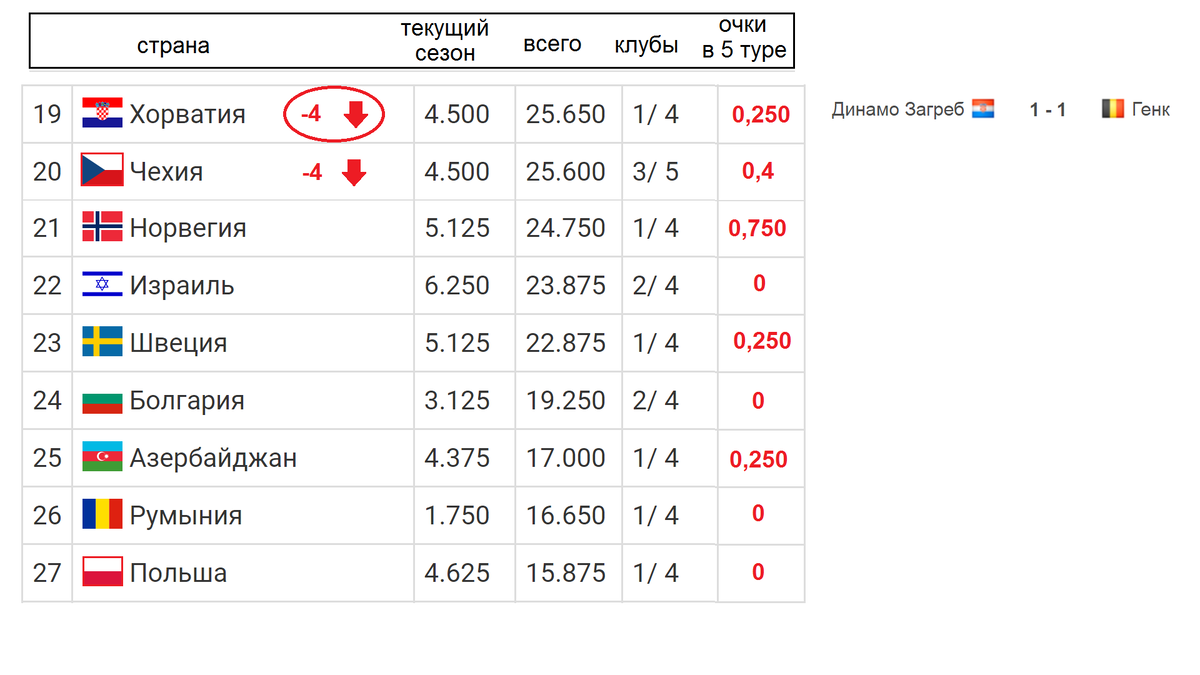Click the 'всего' column header

click(x=552, y=45)
